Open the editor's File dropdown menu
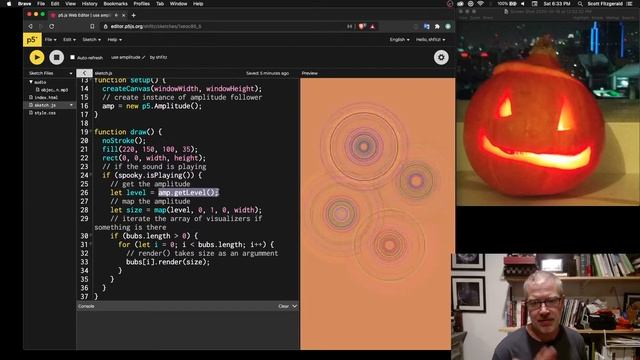This screenshot has width=640, height=360. pos(51,40)
